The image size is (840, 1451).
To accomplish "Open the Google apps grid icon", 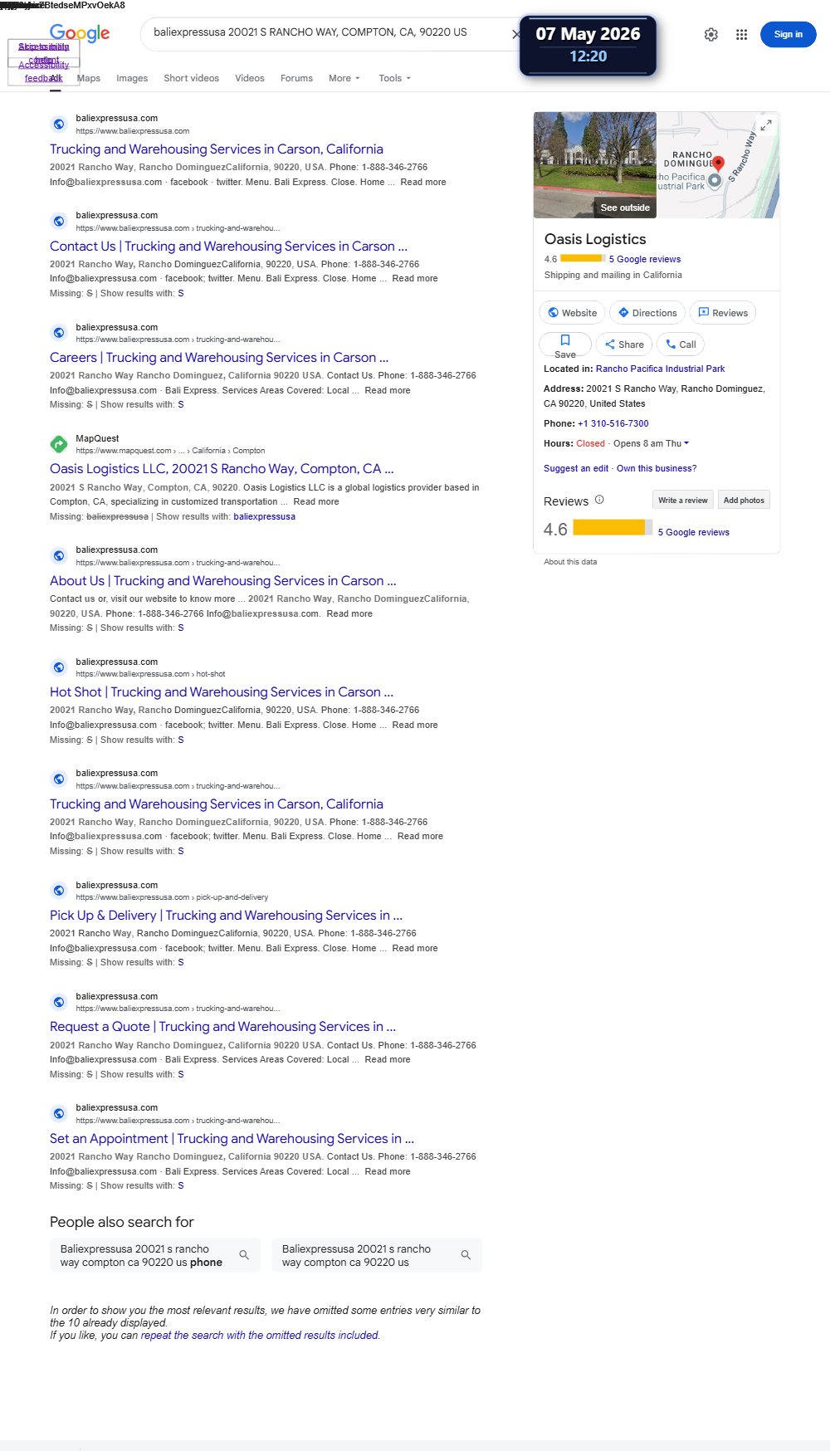I will 742,34.
